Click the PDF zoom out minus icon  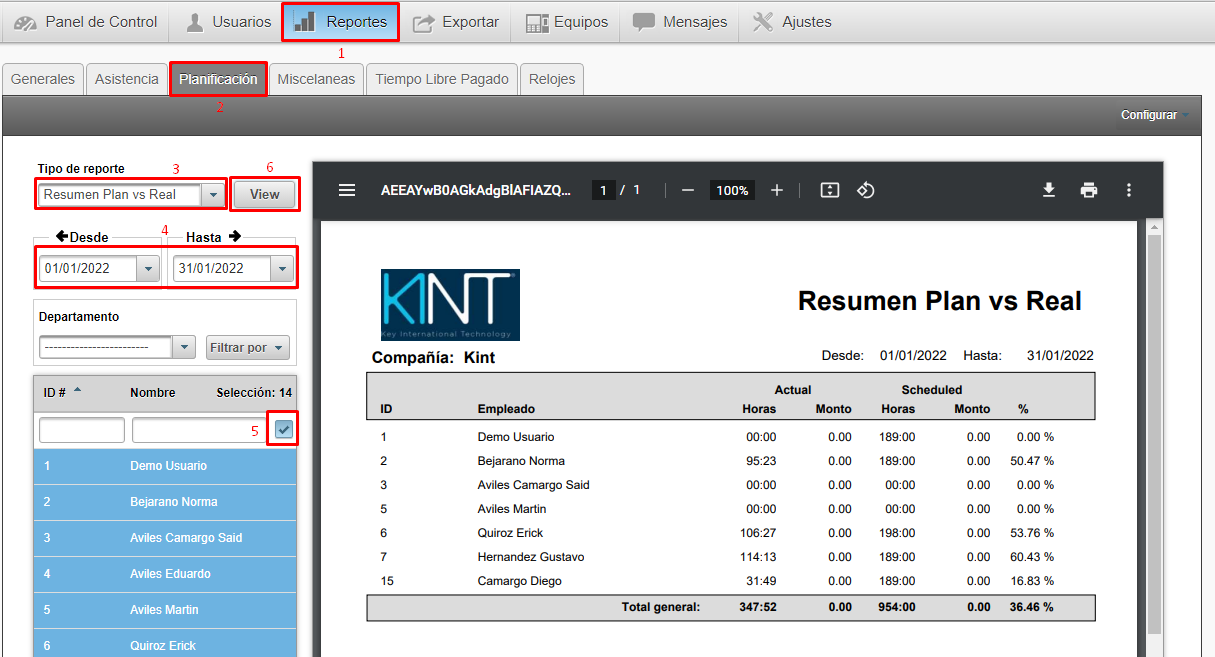point(688,190)
